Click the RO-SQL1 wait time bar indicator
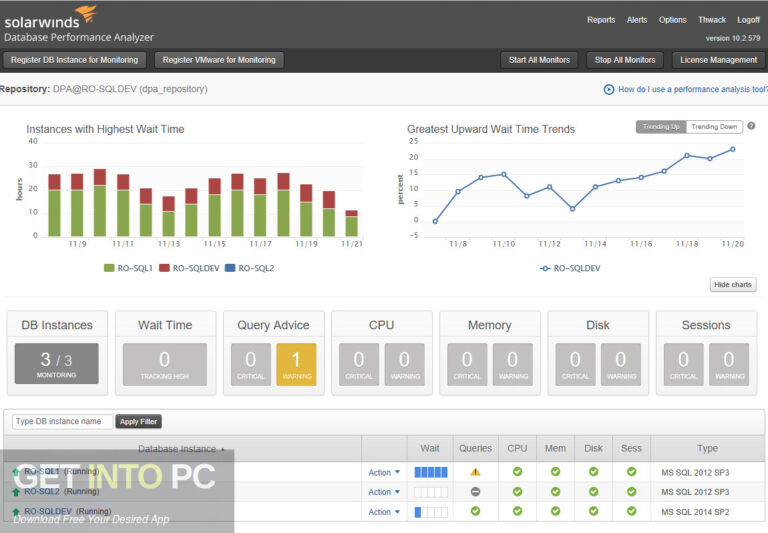 tap(431, 472)
